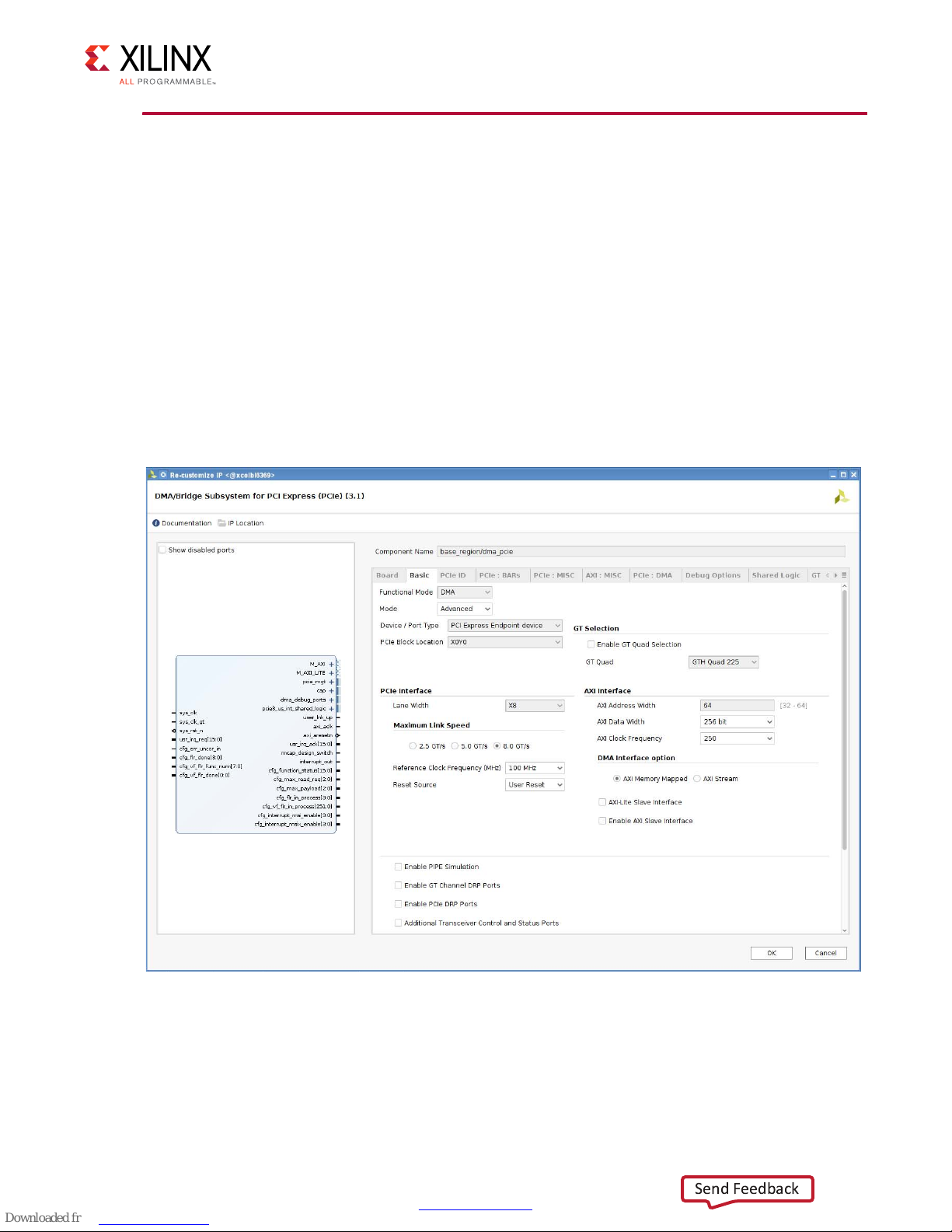Expand the pcie3_us_int_shared_logic plus icon
The image size is (952, 1232).
pos(331,709)
